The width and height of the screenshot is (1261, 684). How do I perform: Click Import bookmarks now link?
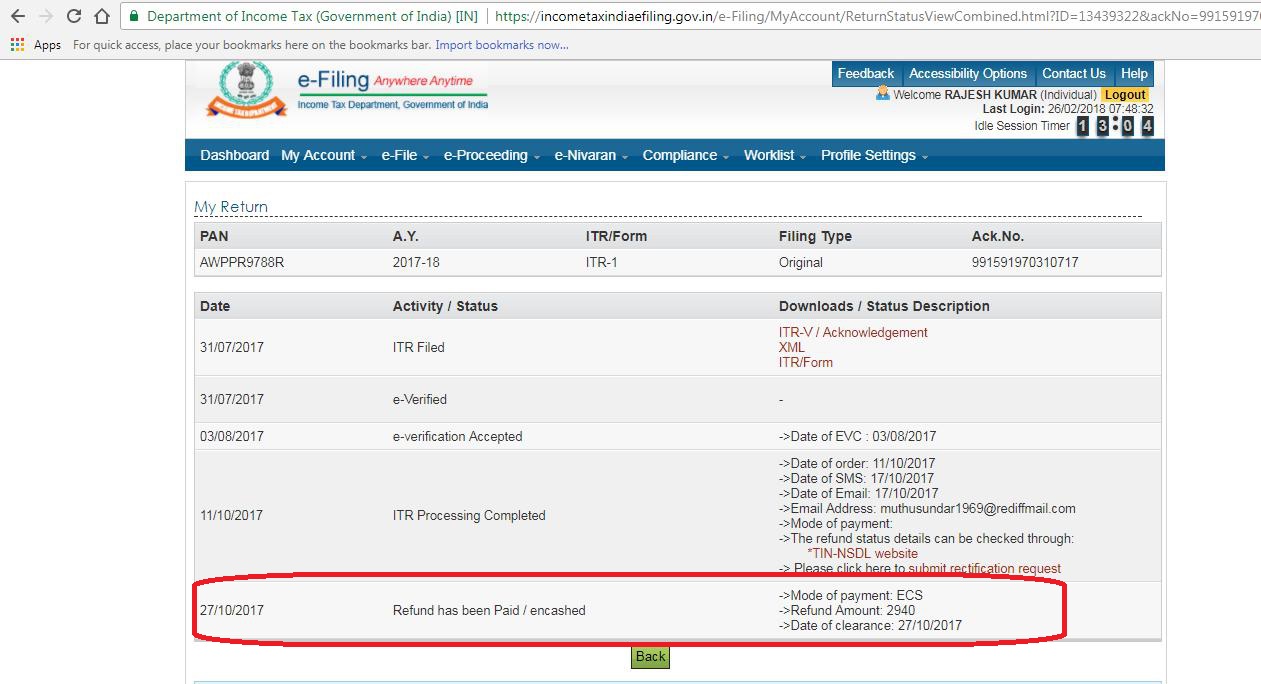pyautogui.click(x=501, y=45)
